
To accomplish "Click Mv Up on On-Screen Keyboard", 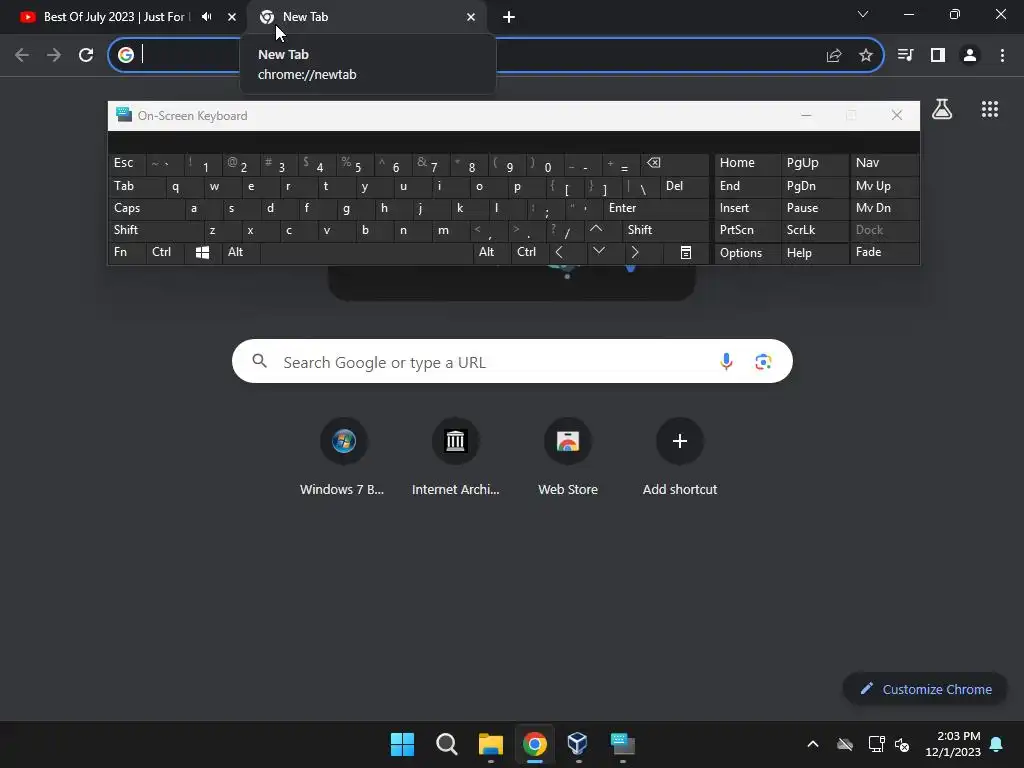I will click(x=884, y=187).
